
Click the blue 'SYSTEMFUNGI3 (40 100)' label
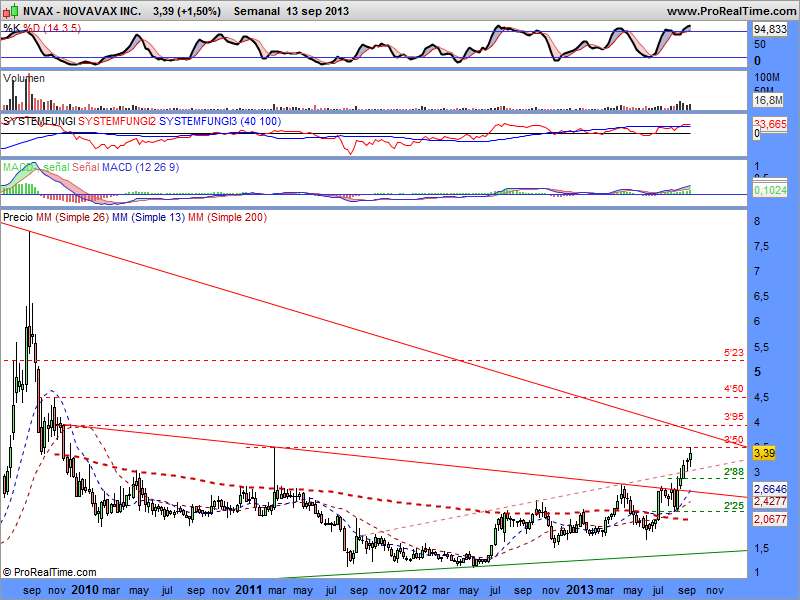coord(220,121)
